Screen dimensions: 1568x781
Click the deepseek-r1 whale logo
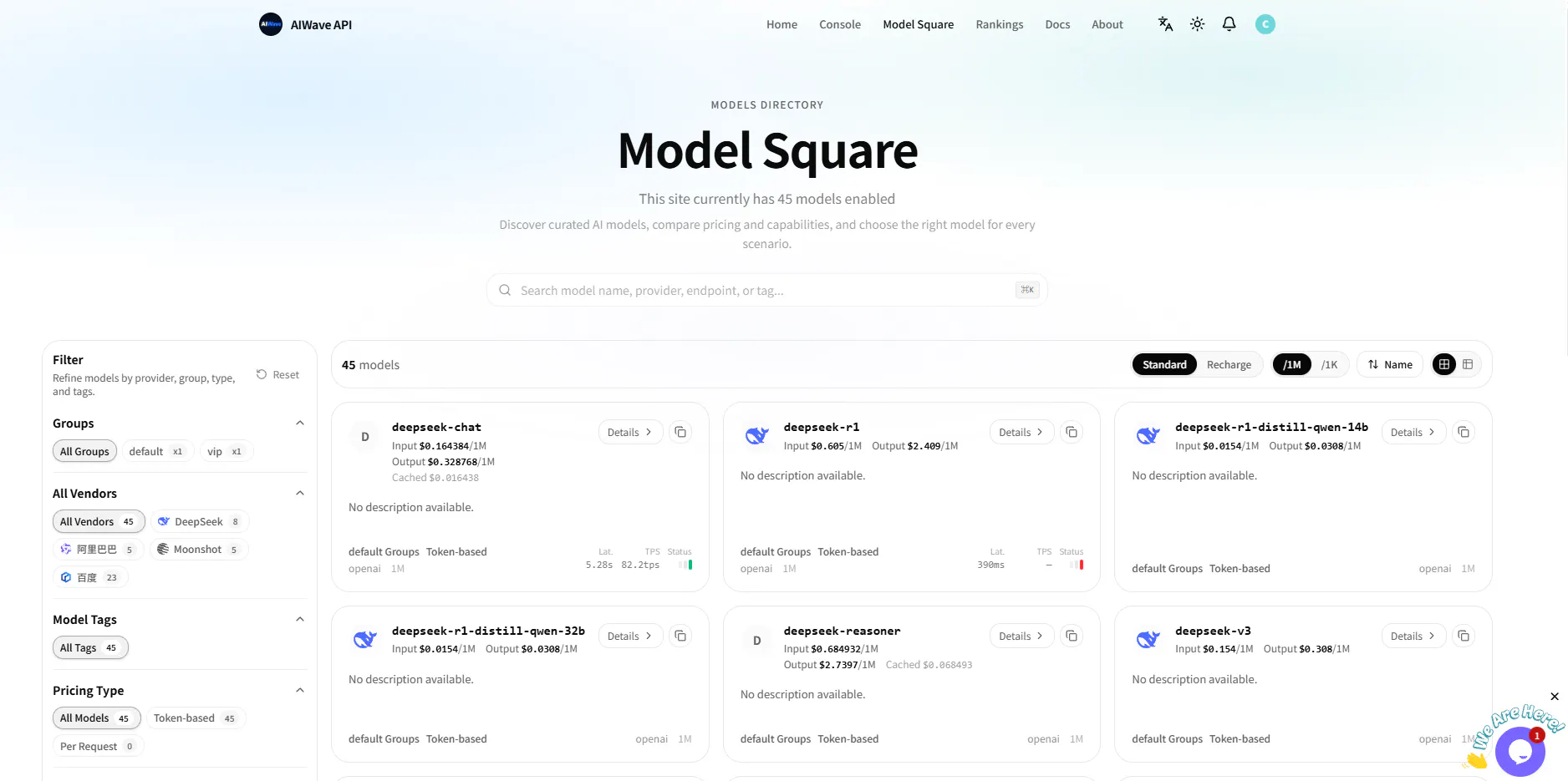click(x=756, y=435)
